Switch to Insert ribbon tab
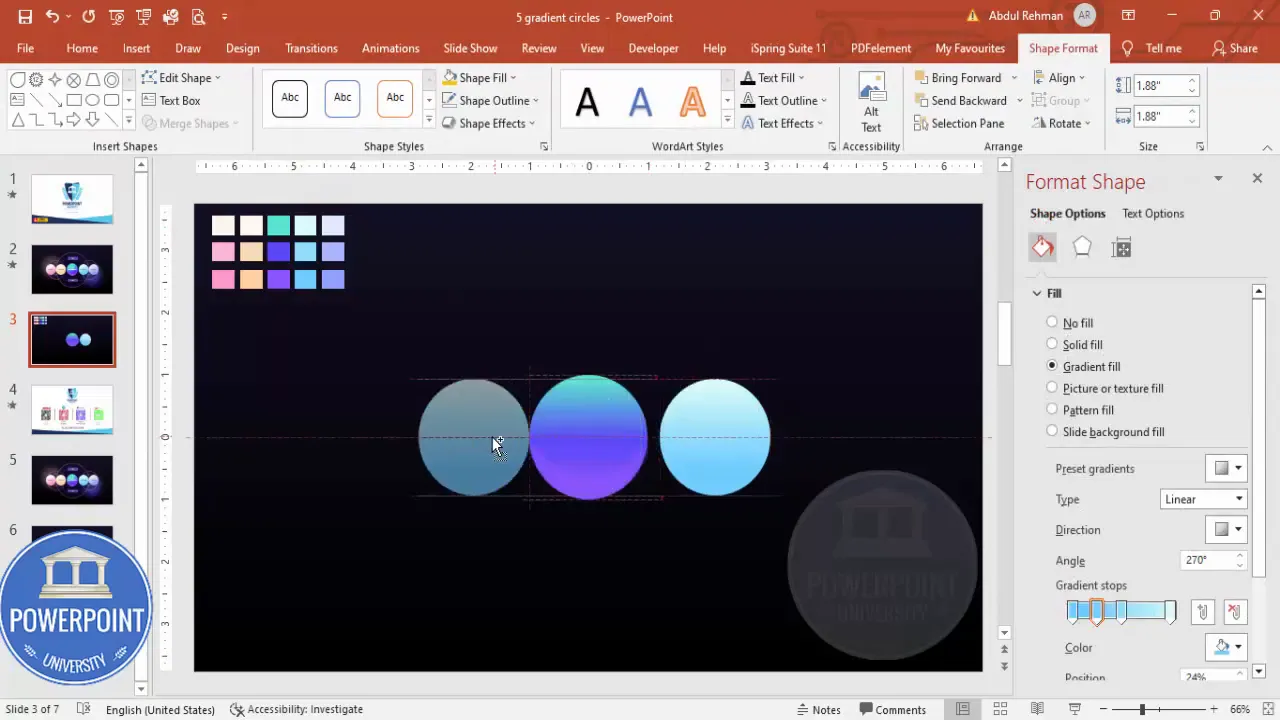The width and height of the screenshot is (1280, 720). (x=137, y=48)
